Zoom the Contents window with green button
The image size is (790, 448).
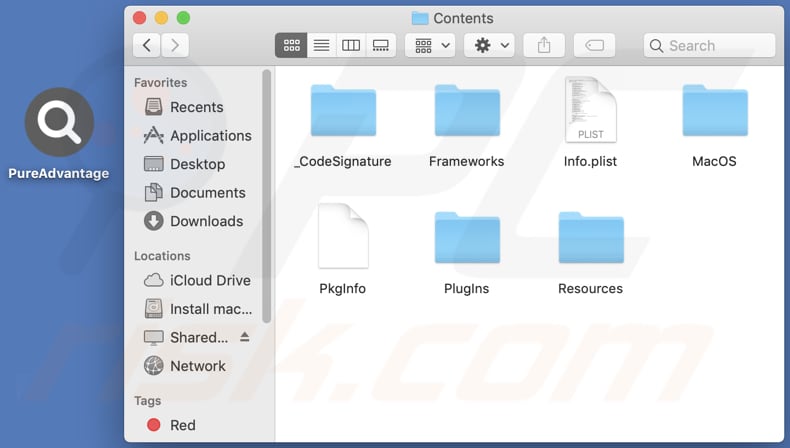(183, 18)
